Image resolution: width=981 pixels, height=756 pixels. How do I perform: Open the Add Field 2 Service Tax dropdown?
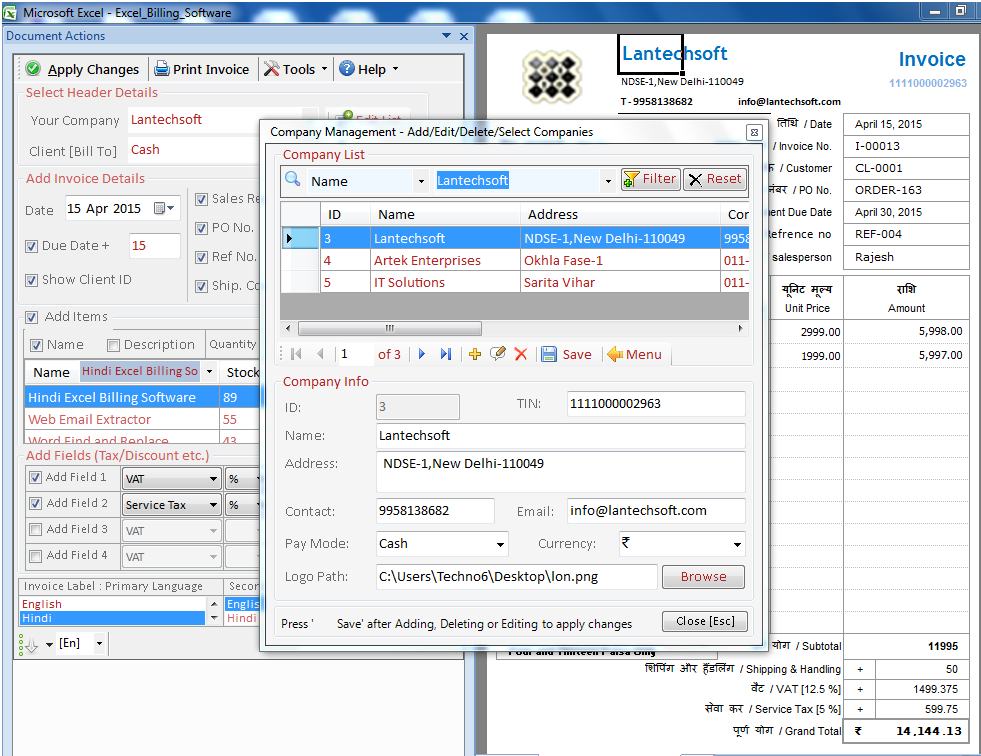coord(213,504)
